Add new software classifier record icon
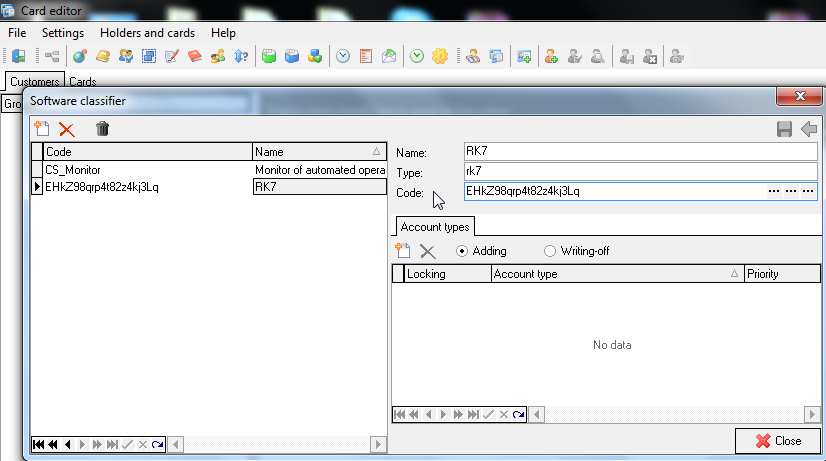826x461 pixels. (42, 129)
